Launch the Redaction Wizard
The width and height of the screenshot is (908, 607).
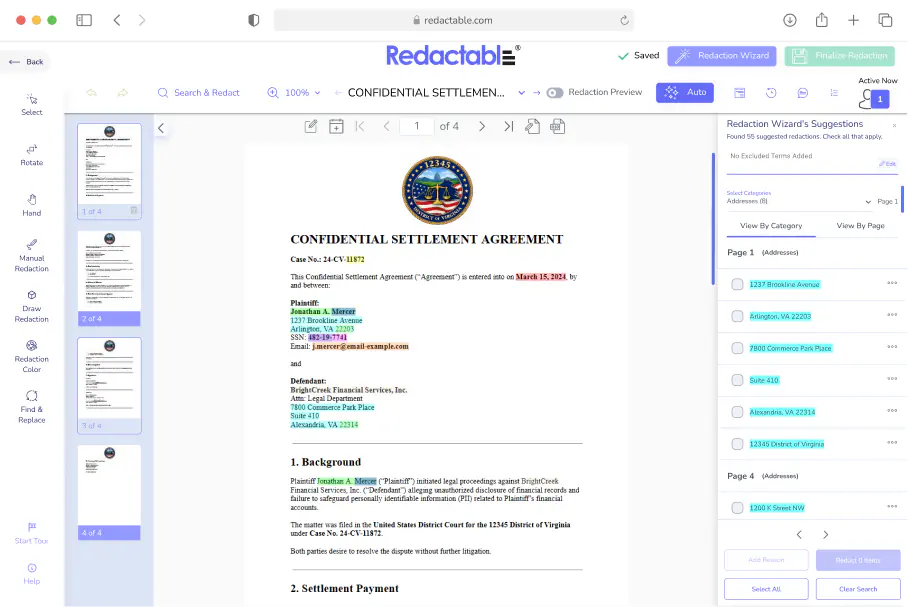(722, 56)
